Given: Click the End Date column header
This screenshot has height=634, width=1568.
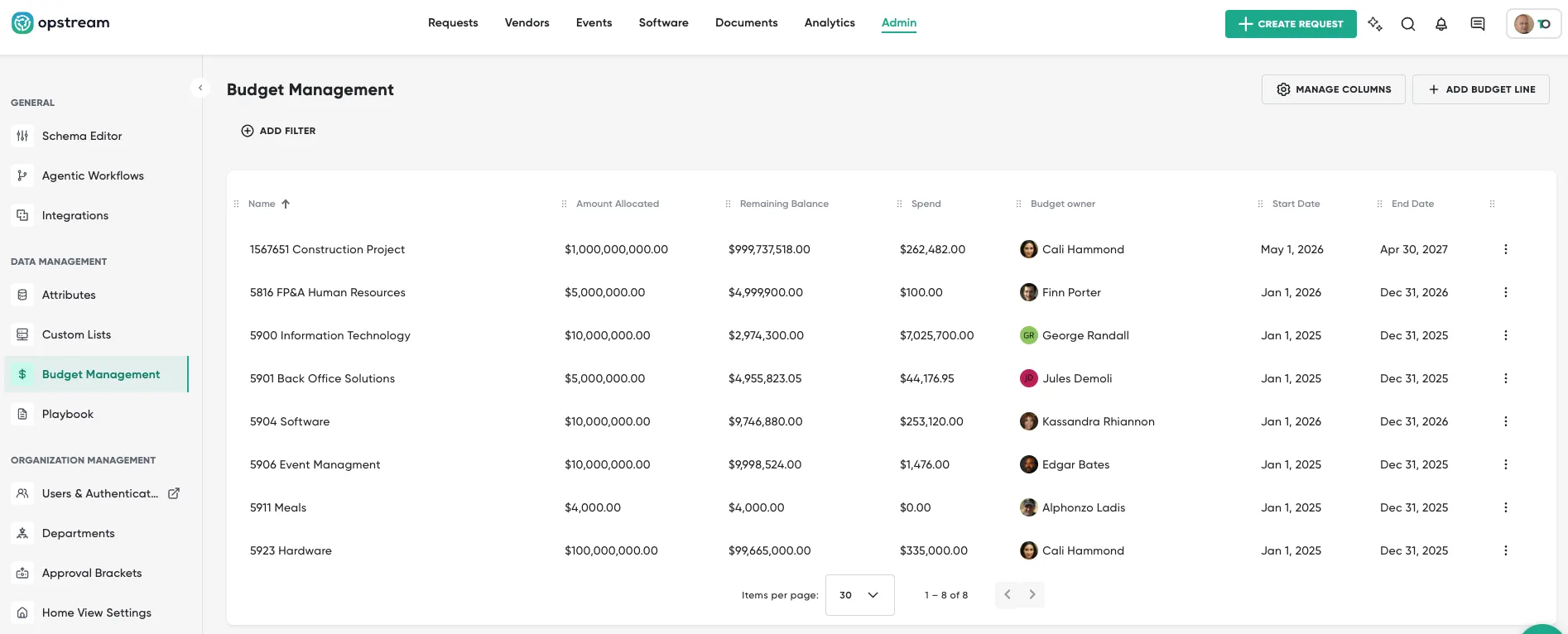Looking at the screenshot, I should pos(1413,204).
